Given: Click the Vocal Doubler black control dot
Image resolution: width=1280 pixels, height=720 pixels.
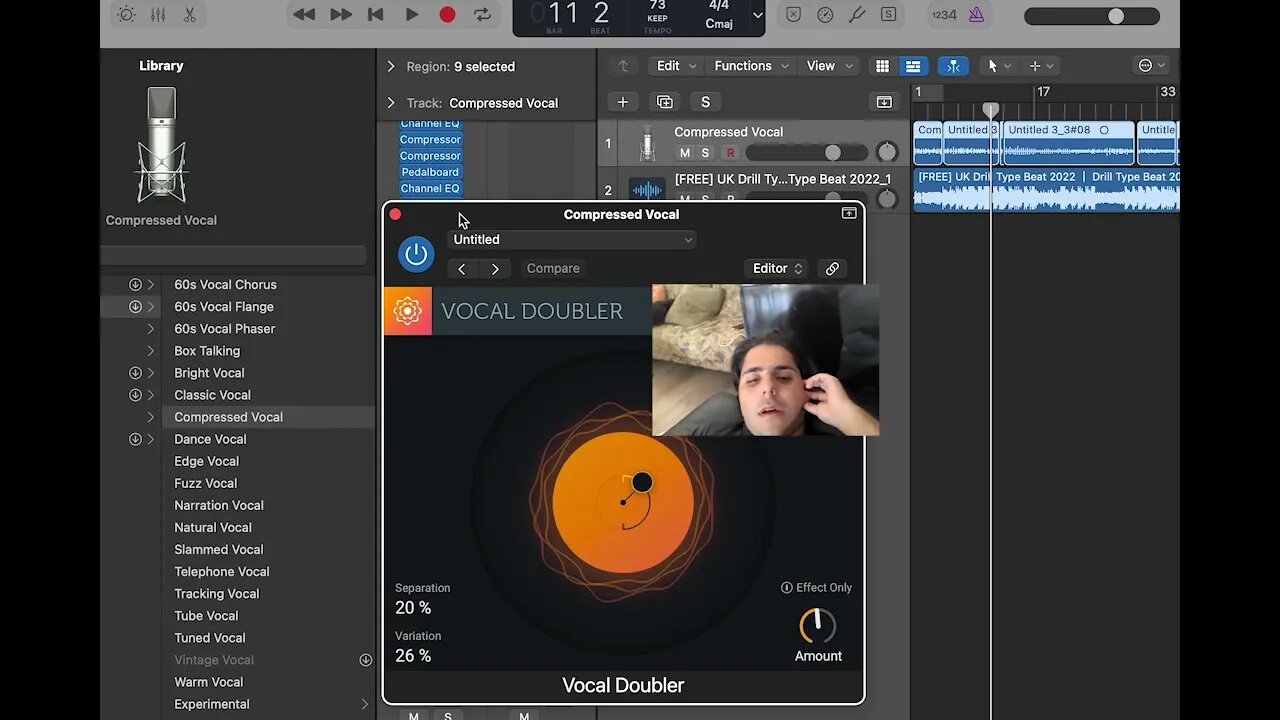Looking at the screenshot, I should [x=642, y=483].
